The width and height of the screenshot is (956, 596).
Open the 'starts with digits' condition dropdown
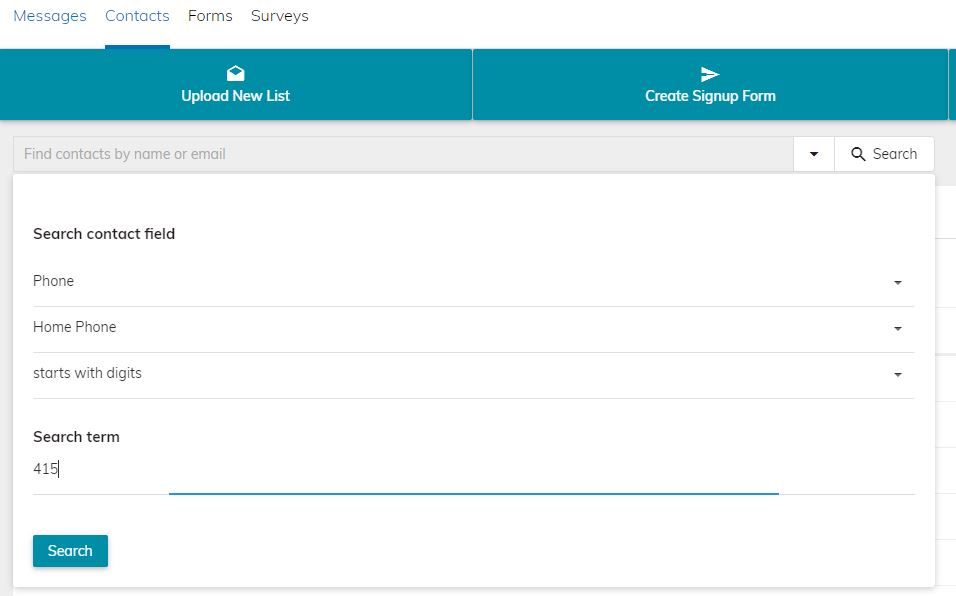pos(473,374)
